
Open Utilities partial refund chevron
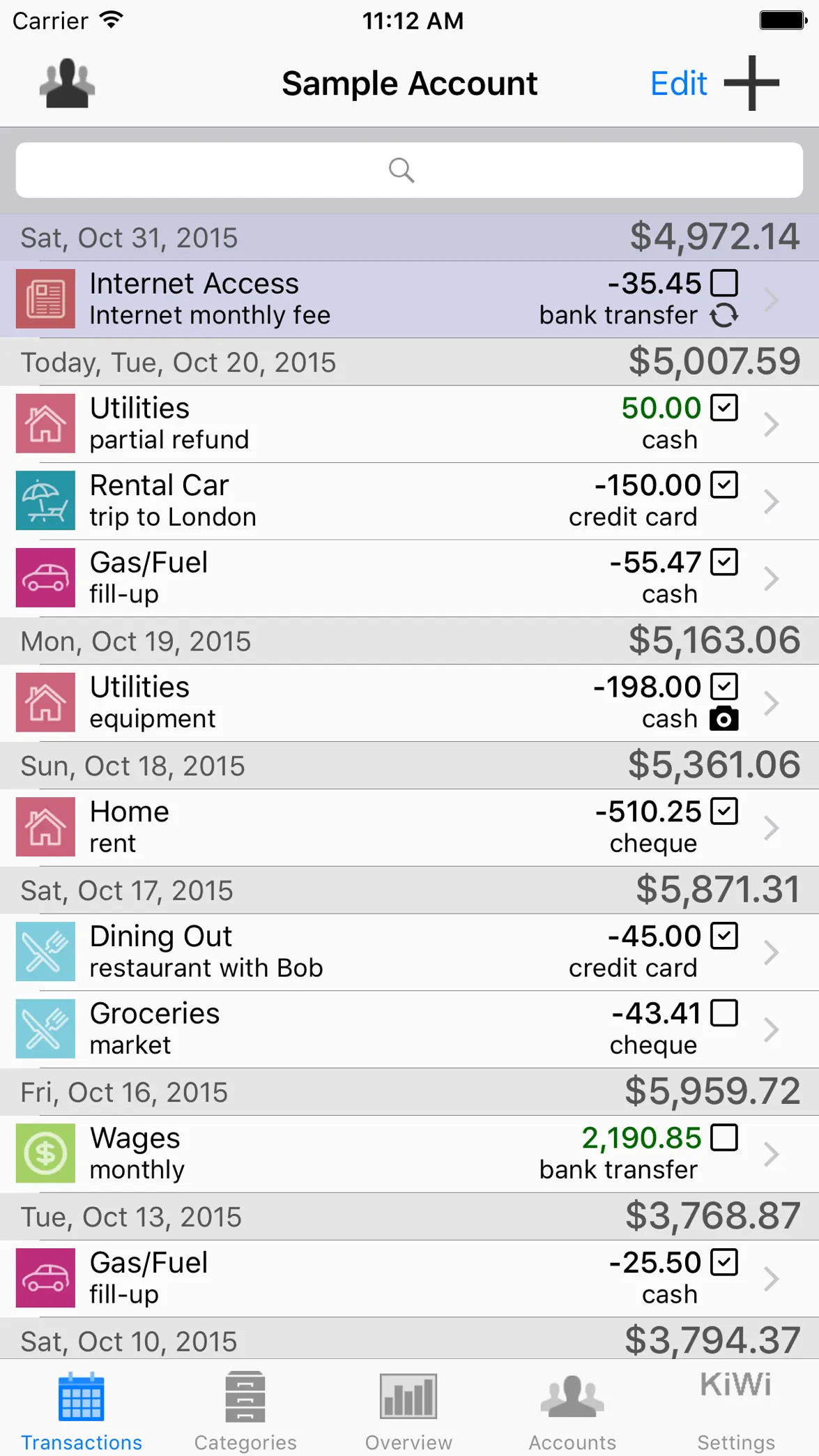pos(771,424)
